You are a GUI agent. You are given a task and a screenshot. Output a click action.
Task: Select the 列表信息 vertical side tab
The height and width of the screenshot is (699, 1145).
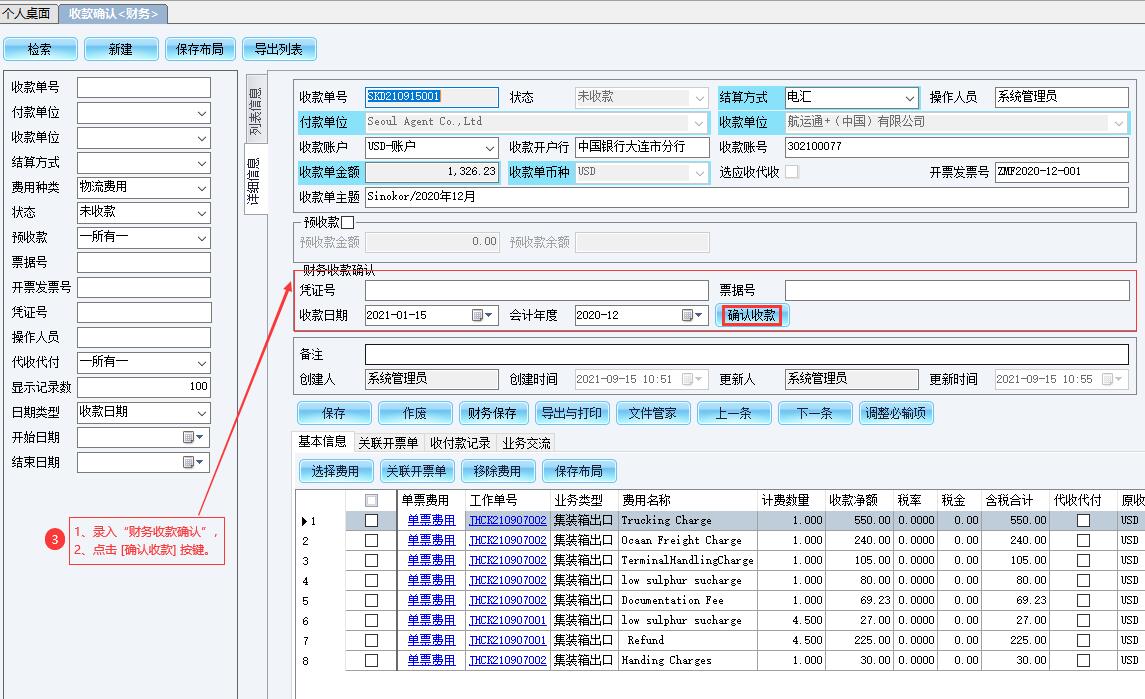coord(255,111)
